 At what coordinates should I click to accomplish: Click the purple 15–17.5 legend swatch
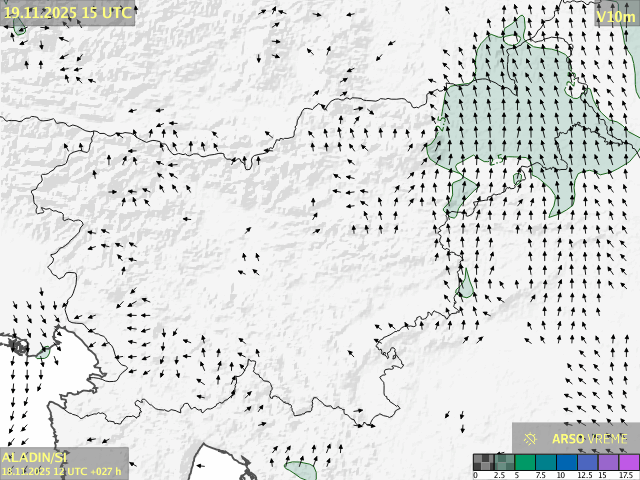pyautogui.click(x=610, y=461)
